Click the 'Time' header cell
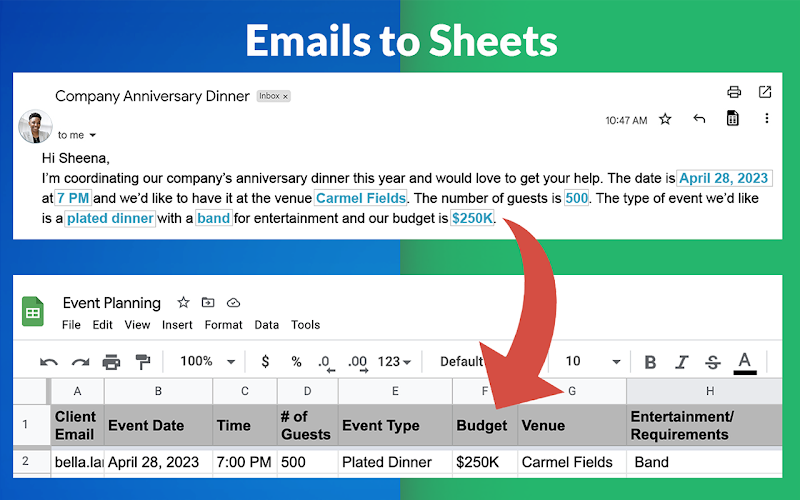The image size is (800, 500). click(x=245, y=425)
